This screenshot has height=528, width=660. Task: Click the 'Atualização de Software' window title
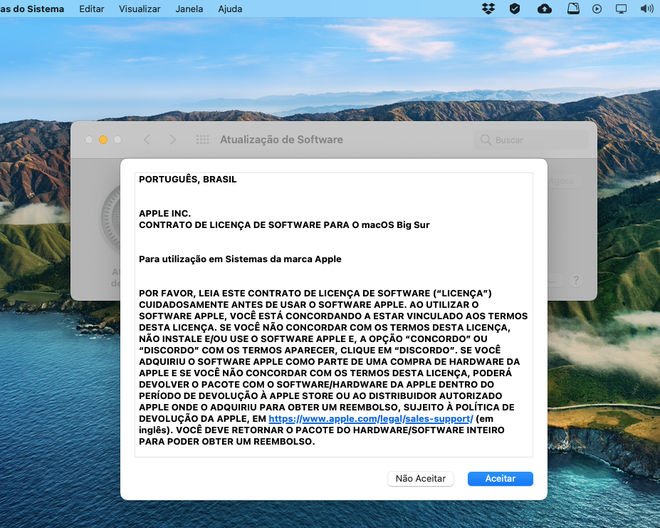[281, 140]
